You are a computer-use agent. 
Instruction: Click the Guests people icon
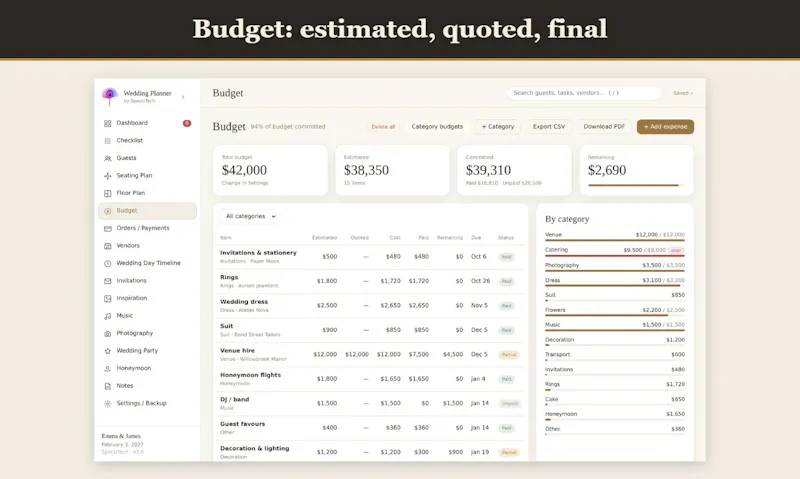click(x=108, y=158)
